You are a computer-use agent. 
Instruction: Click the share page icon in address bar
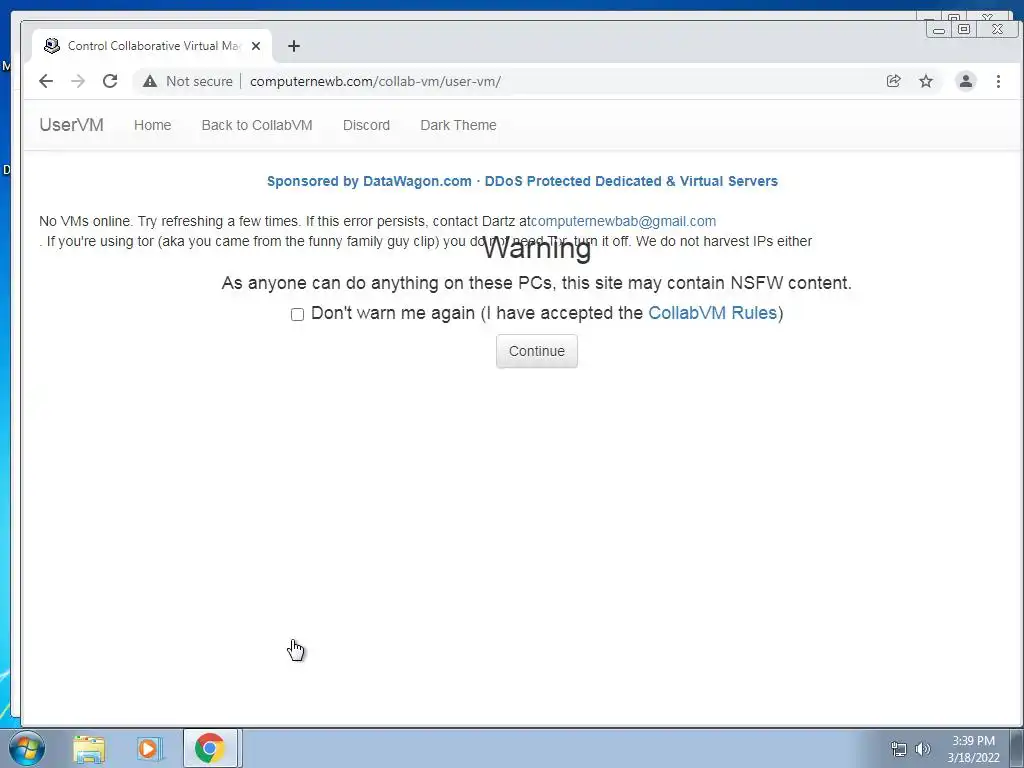893,81
